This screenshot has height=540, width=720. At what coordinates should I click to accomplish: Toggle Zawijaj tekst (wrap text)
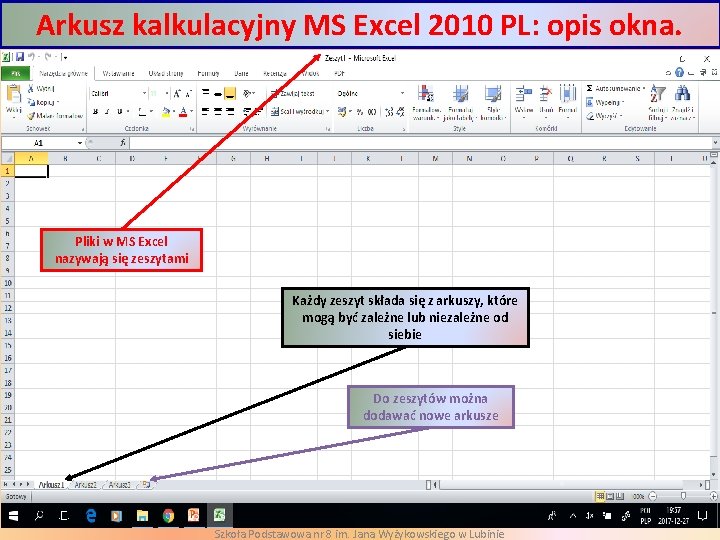tap(292, 93)
